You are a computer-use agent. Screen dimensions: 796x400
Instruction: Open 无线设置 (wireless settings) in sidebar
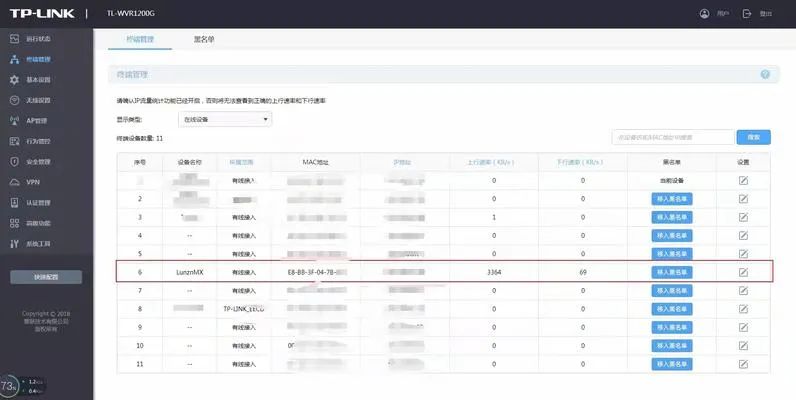click(x=30, y=101)
